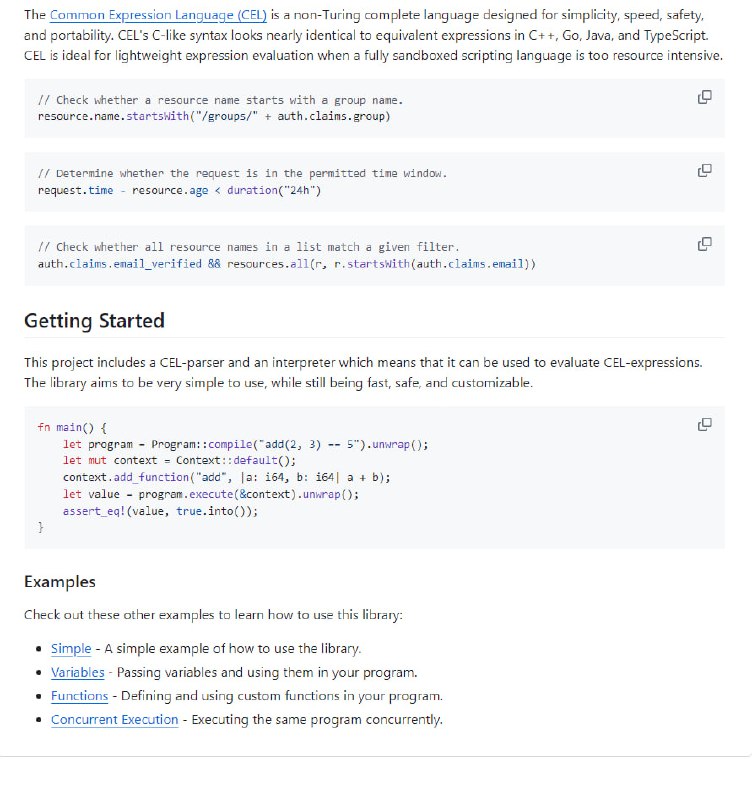Copy the permitted time window code snippet
This screenshot has height=800, width=752.
tap(704, 170)
